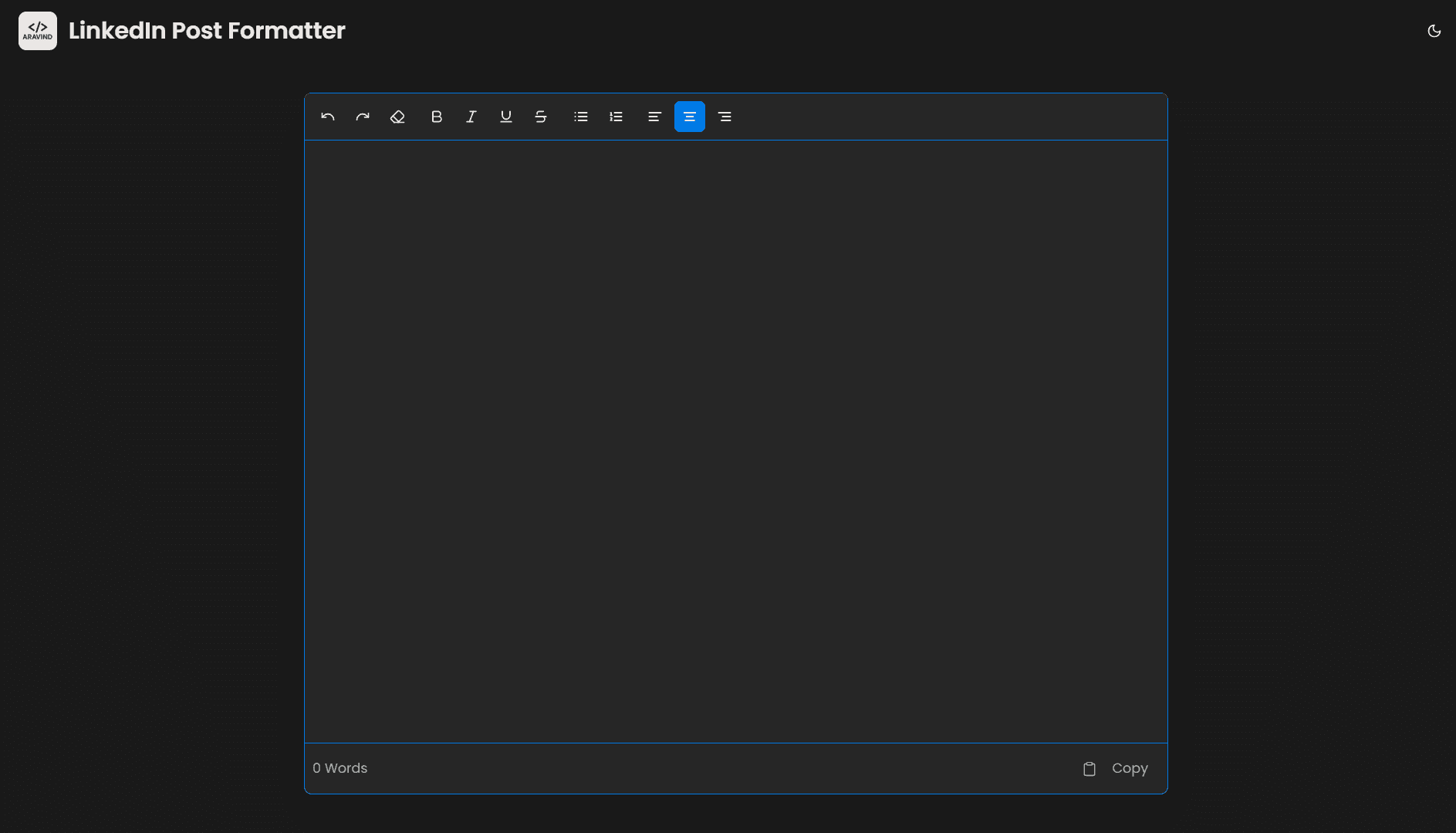This screenshot has height=833, width=1456.
Task: Align text to the left
Action: (655, 117)
